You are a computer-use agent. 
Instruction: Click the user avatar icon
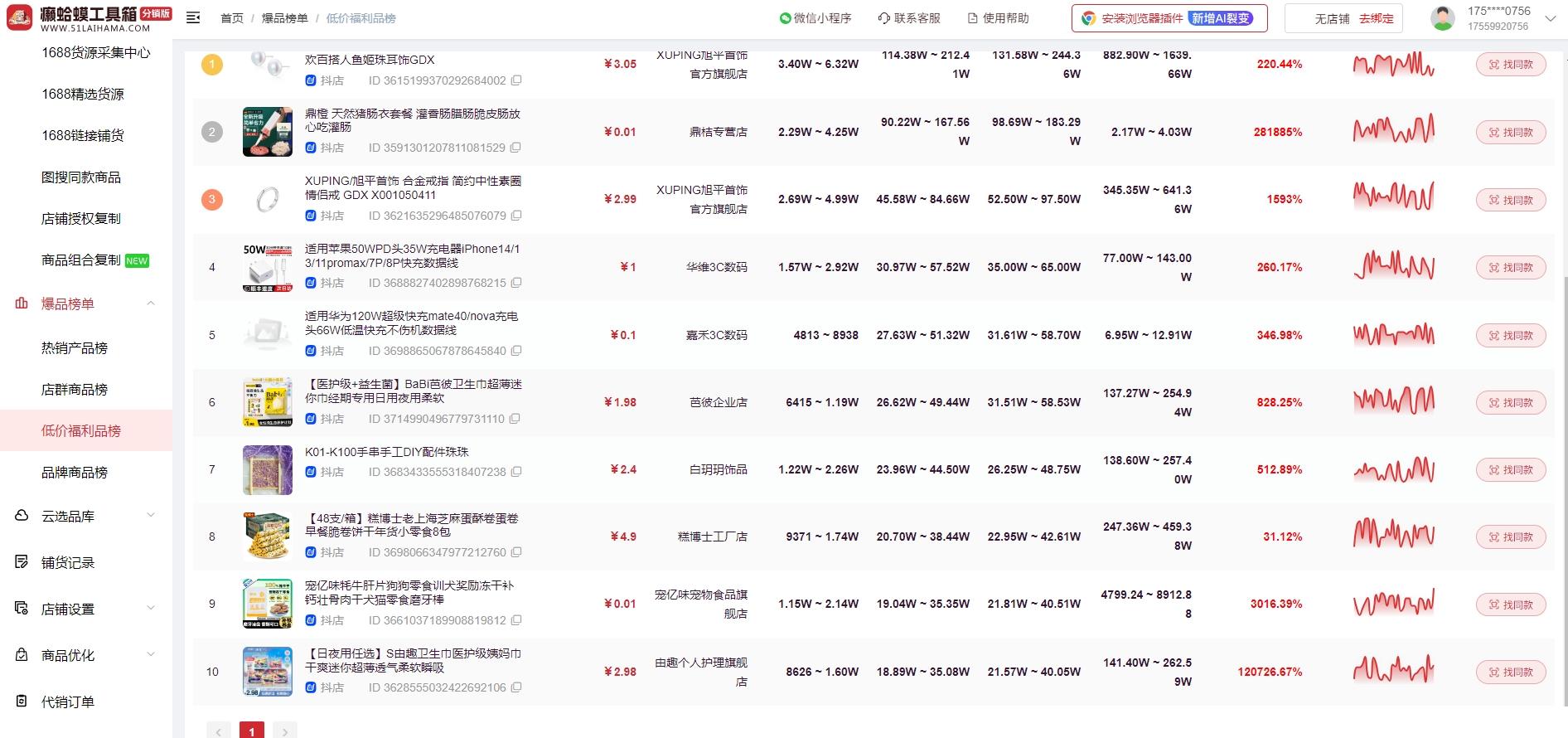pos(1443,18)
